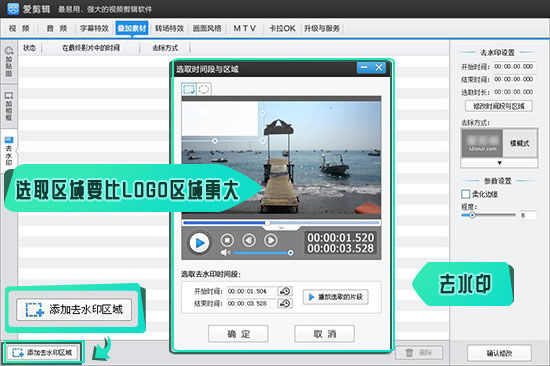Screen dimensions: 550x366
Task: Enable the 柔化边缘 checkbox
Action: (x=465, y=194)
